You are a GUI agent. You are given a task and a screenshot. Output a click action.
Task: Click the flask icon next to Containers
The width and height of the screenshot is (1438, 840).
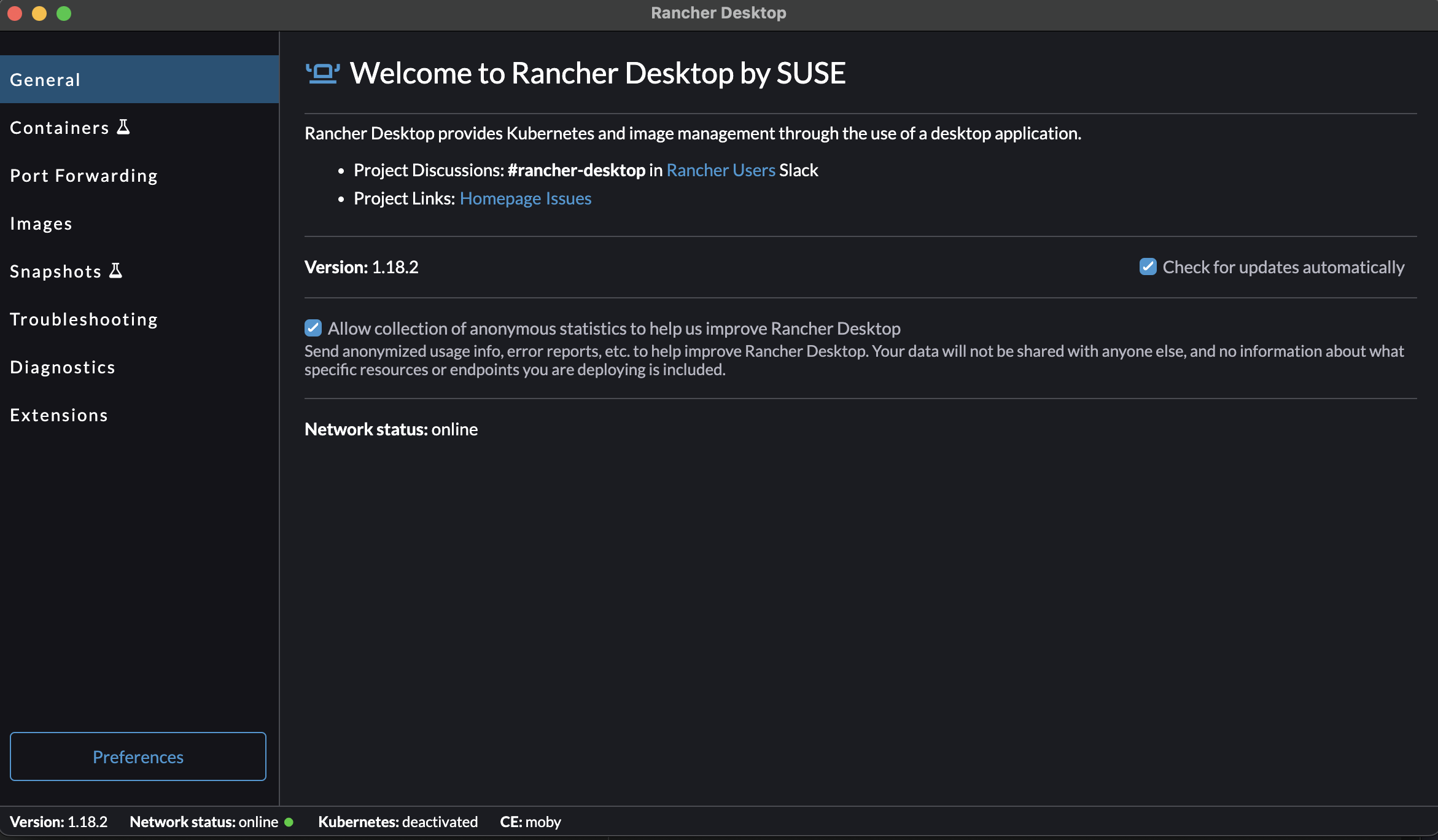123,127
